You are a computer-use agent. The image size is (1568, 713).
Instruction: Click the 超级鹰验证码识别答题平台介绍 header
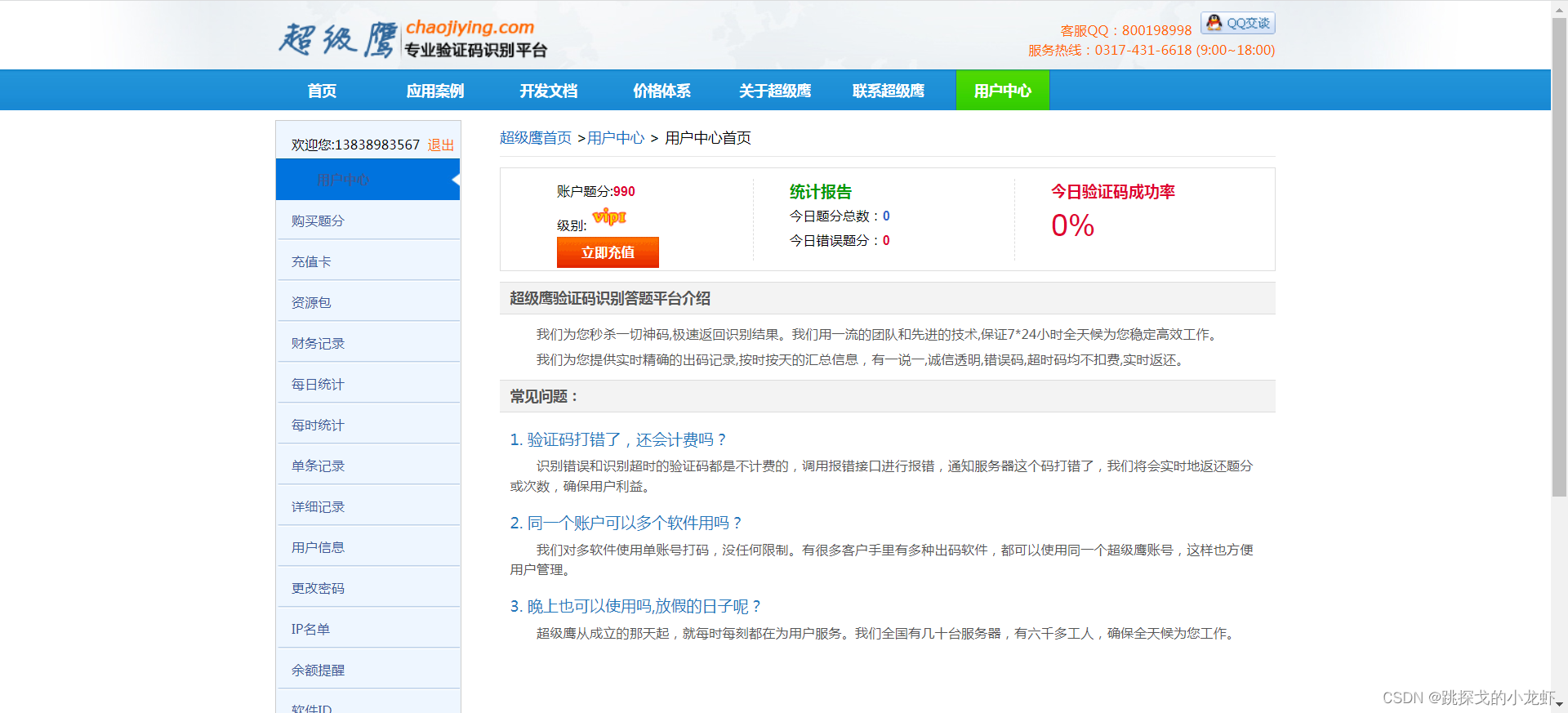coord(888,298)
